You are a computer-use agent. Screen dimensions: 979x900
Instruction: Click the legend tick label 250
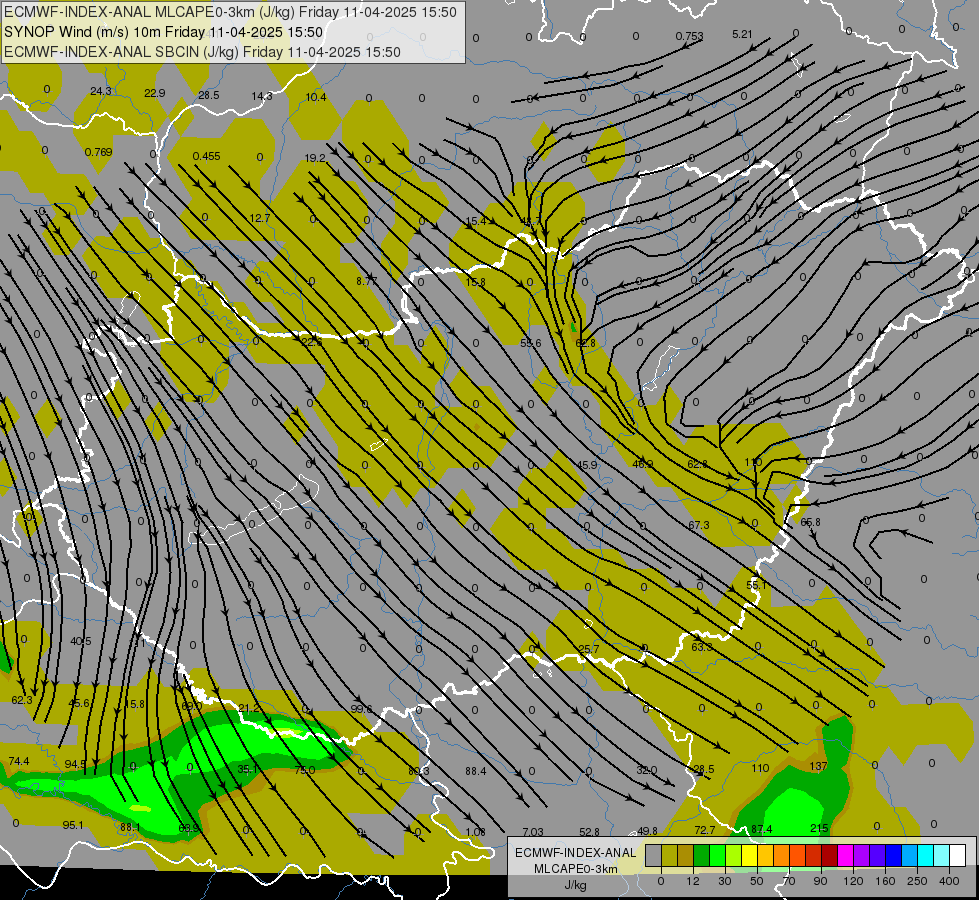pyautogui.click(x=917, y=881)
